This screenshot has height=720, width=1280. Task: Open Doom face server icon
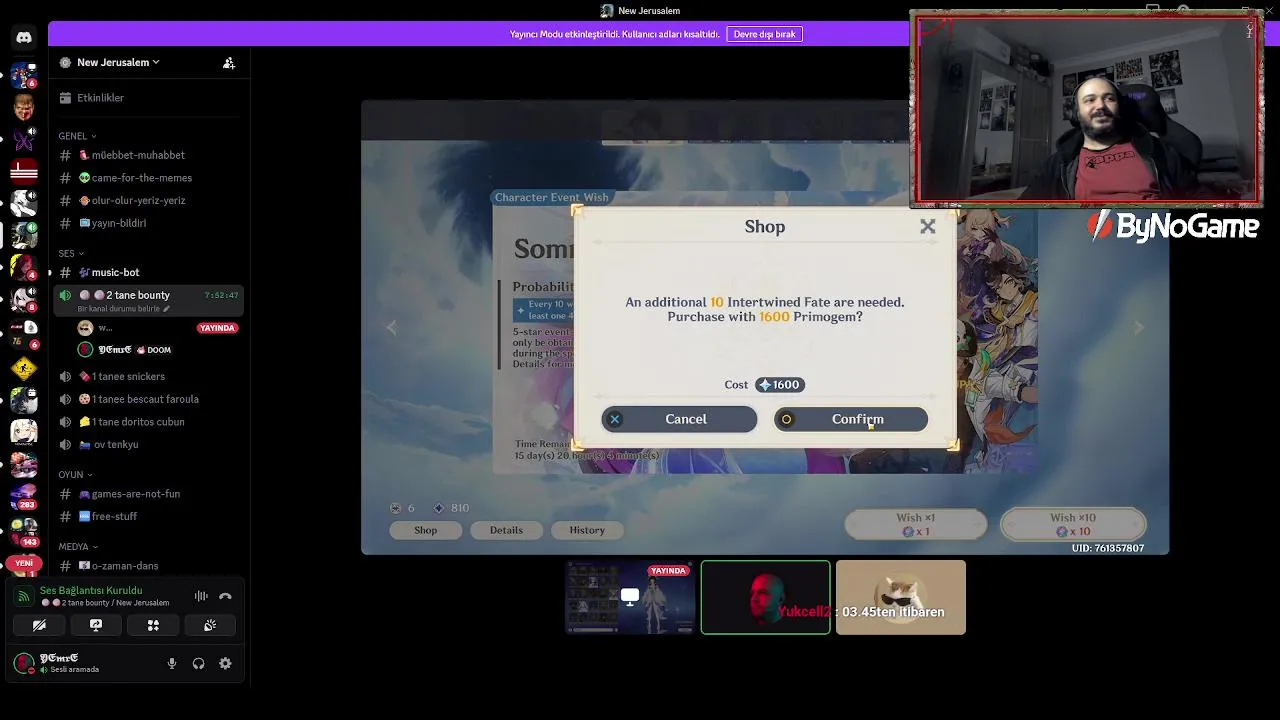[x=24, y=106]
